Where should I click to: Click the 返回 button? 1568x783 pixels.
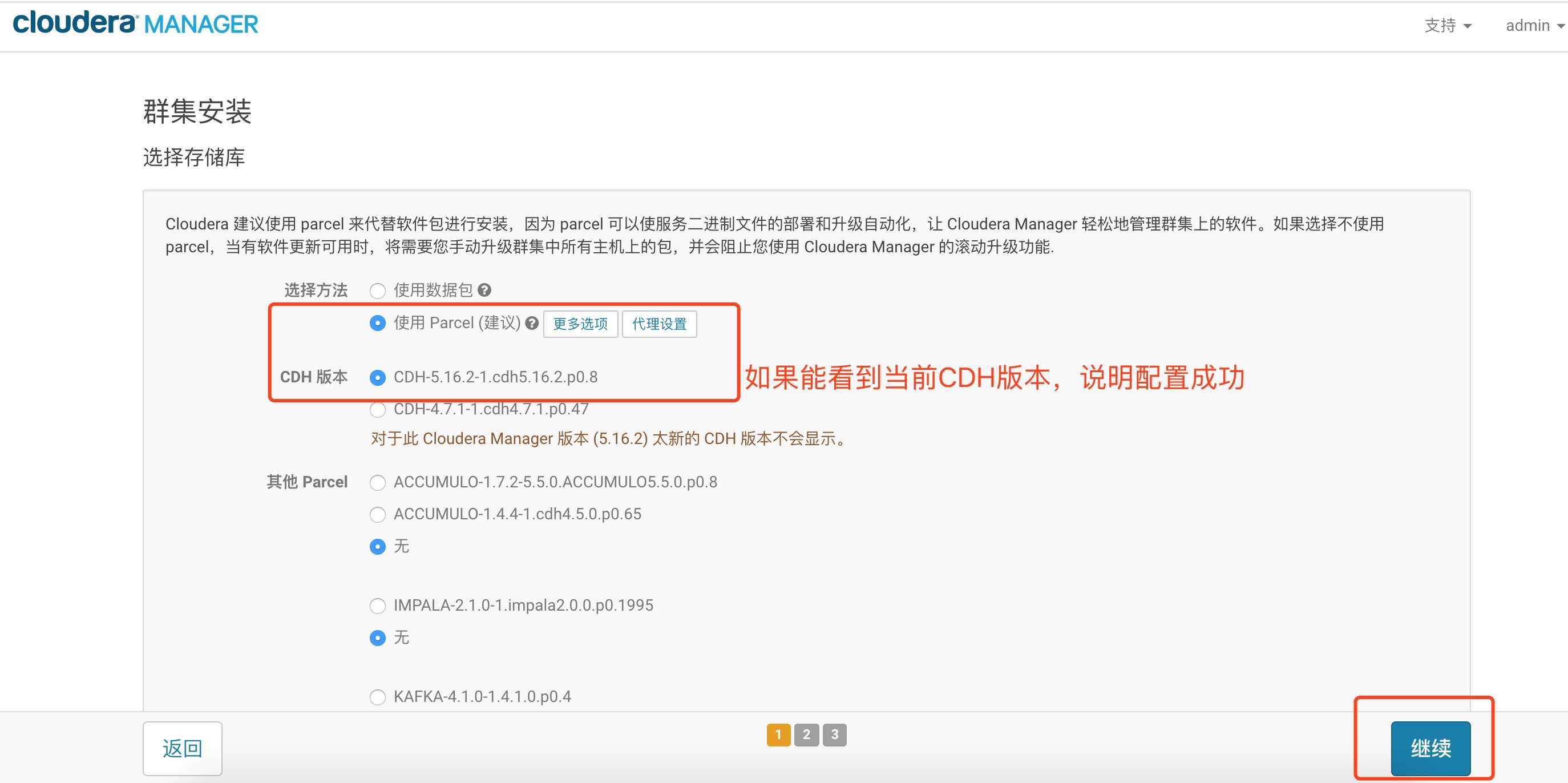(183, 748)
